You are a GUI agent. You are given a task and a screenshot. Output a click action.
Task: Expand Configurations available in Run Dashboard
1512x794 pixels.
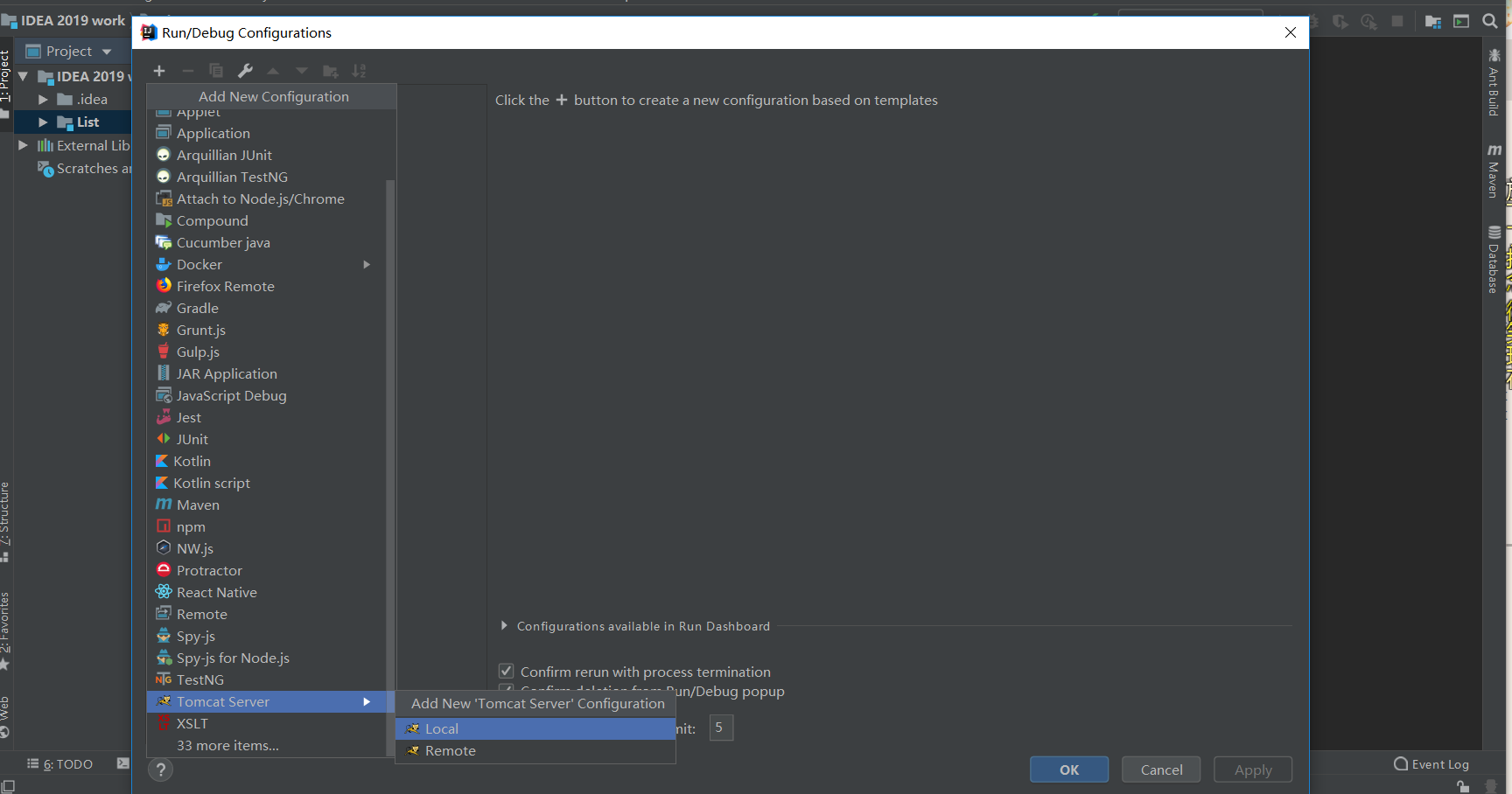[504, 626]
